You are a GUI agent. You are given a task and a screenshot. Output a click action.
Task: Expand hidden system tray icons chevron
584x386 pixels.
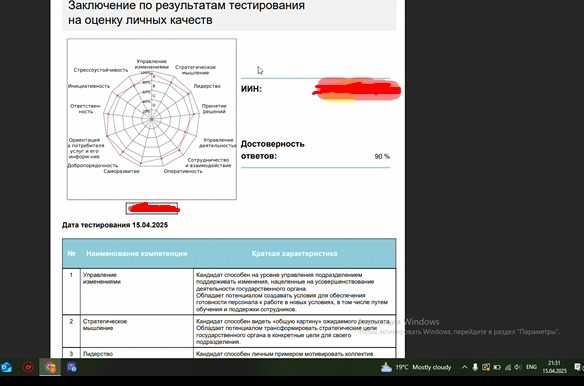(464, 367)
